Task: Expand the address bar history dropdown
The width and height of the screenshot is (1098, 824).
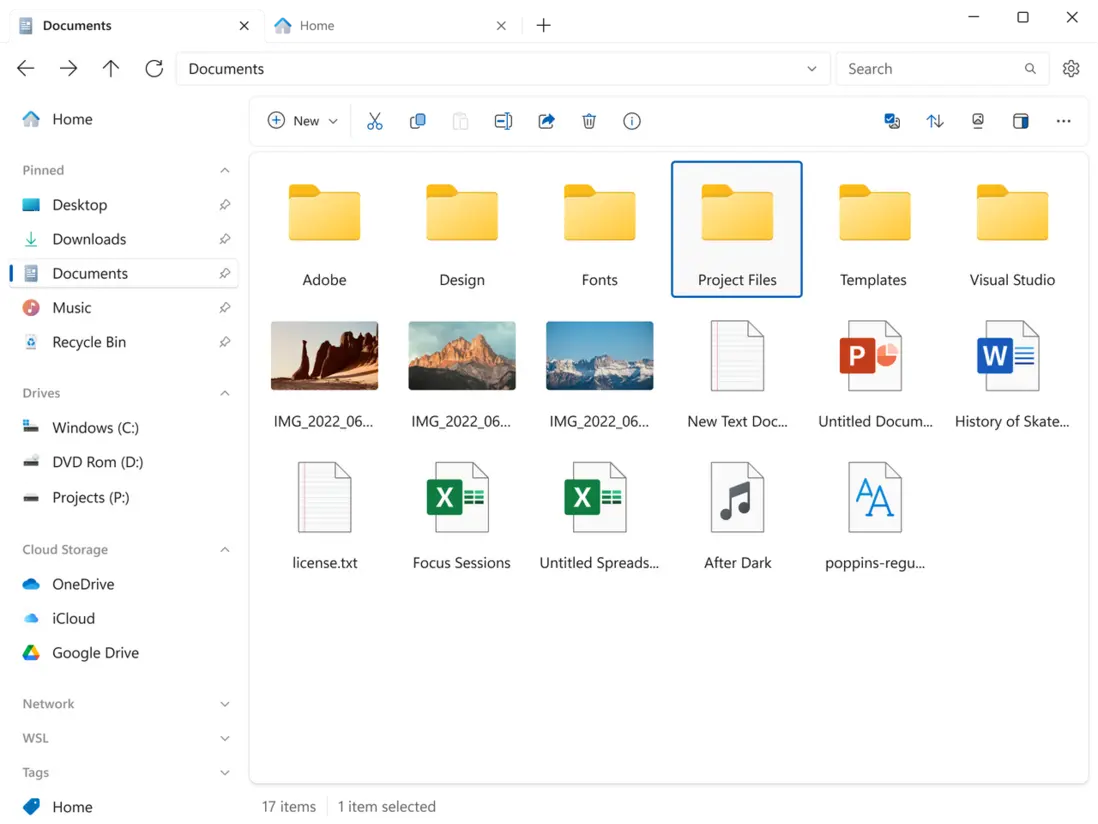Action: (812, 69)
